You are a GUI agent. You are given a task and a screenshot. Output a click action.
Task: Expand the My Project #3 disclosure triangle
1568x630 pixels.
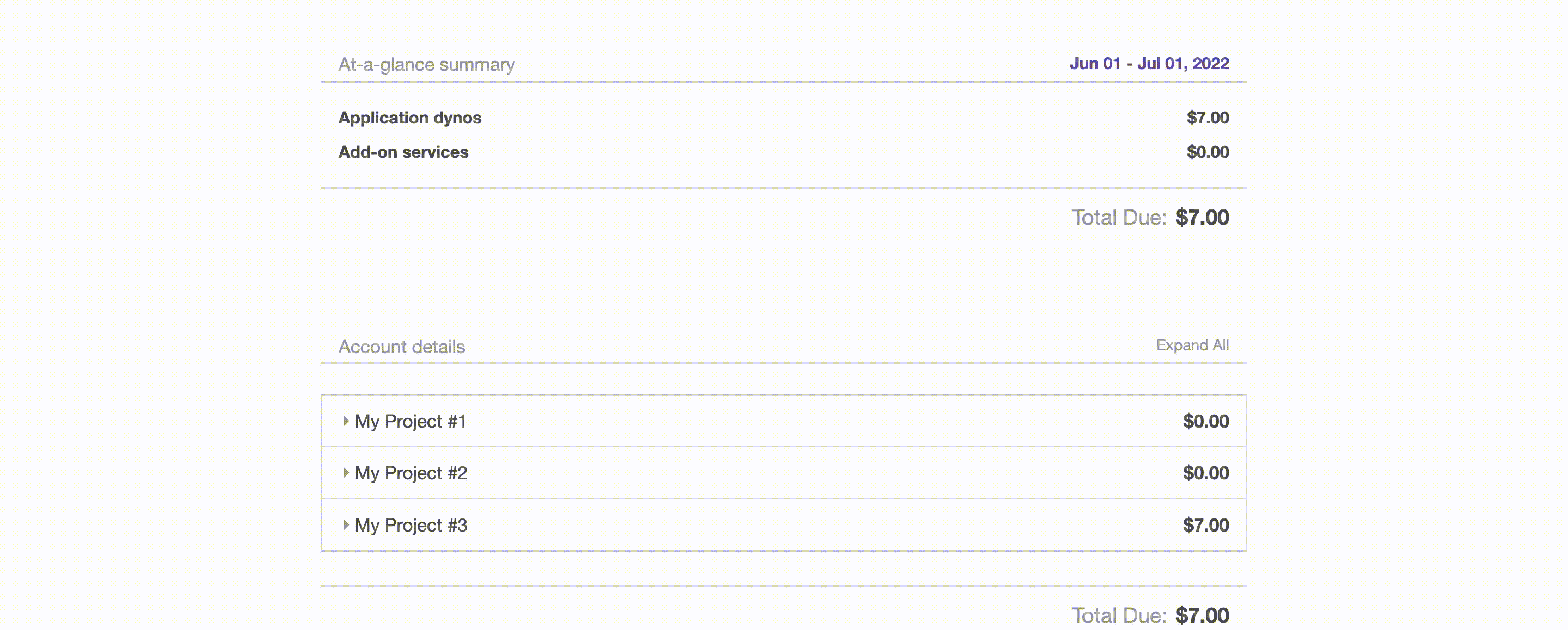coord(345,524)
